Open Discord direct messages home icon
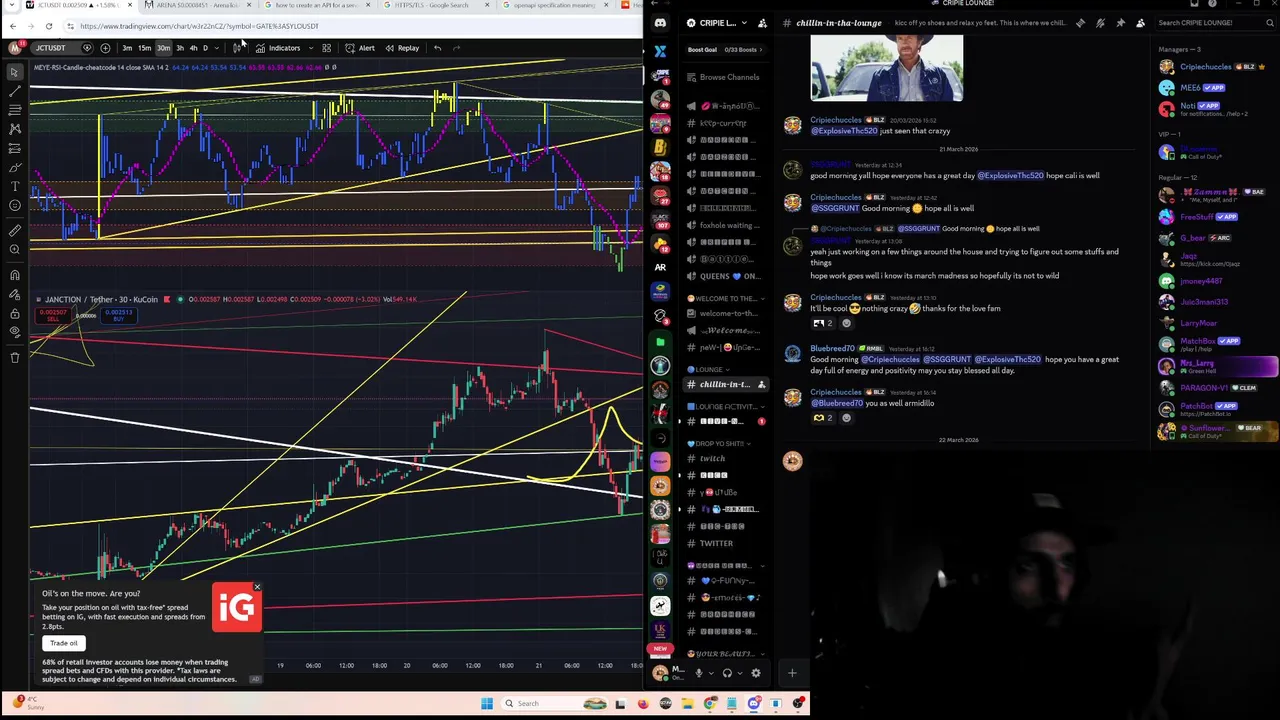1280x720 pixels. coord(660,23)
